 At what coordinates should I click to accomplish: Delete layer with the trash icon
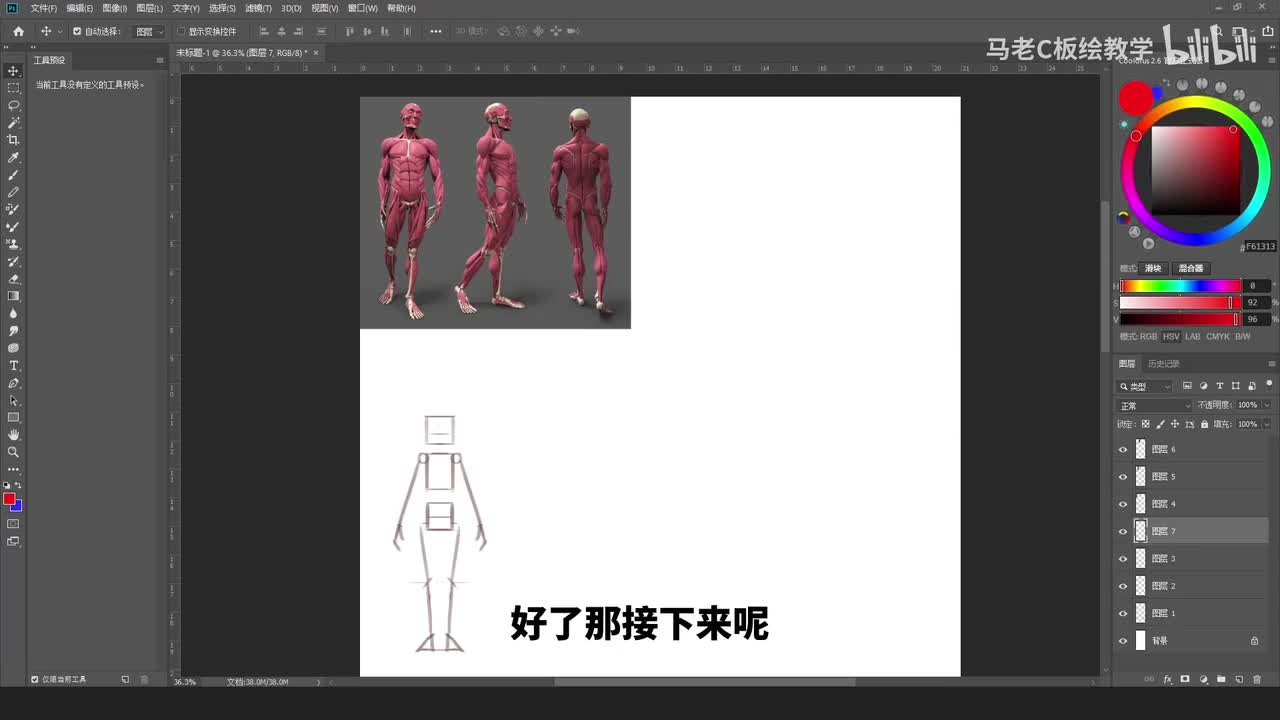(x=1257, y=679)
